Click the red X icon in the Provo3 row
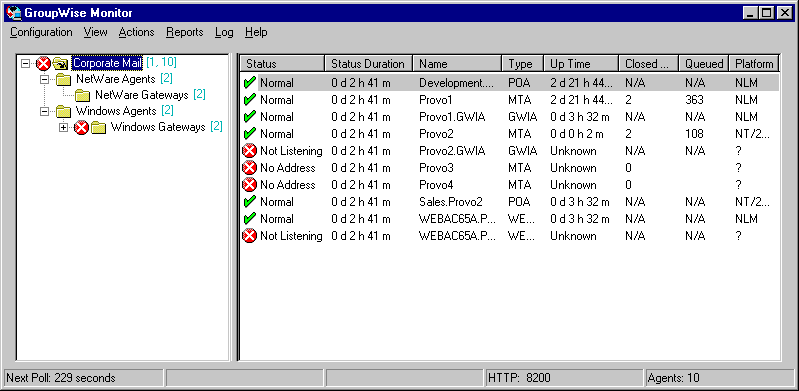 click(249, 168)
